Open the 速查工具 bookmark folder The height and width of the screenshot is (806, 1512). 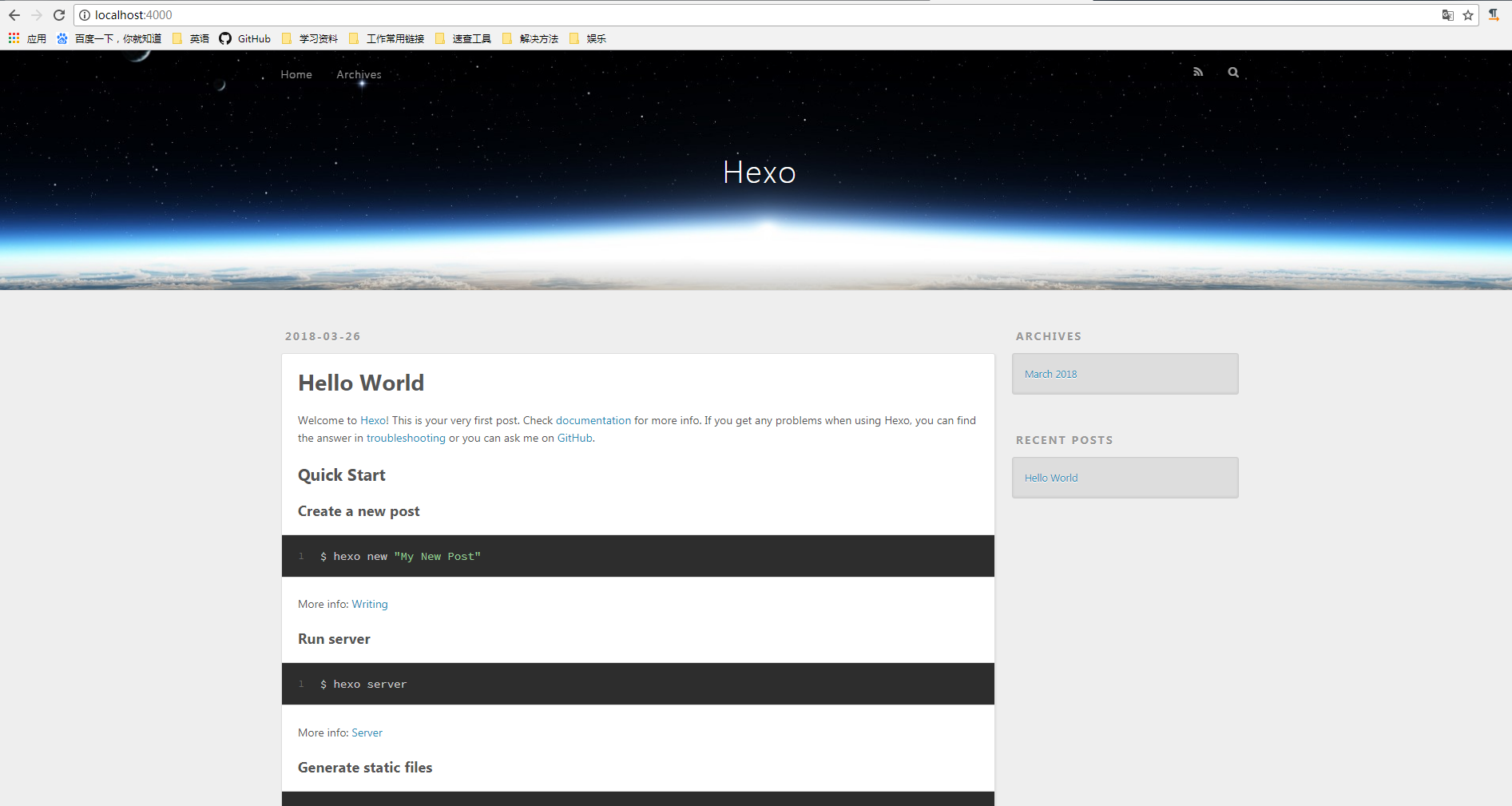coord(463,38)
